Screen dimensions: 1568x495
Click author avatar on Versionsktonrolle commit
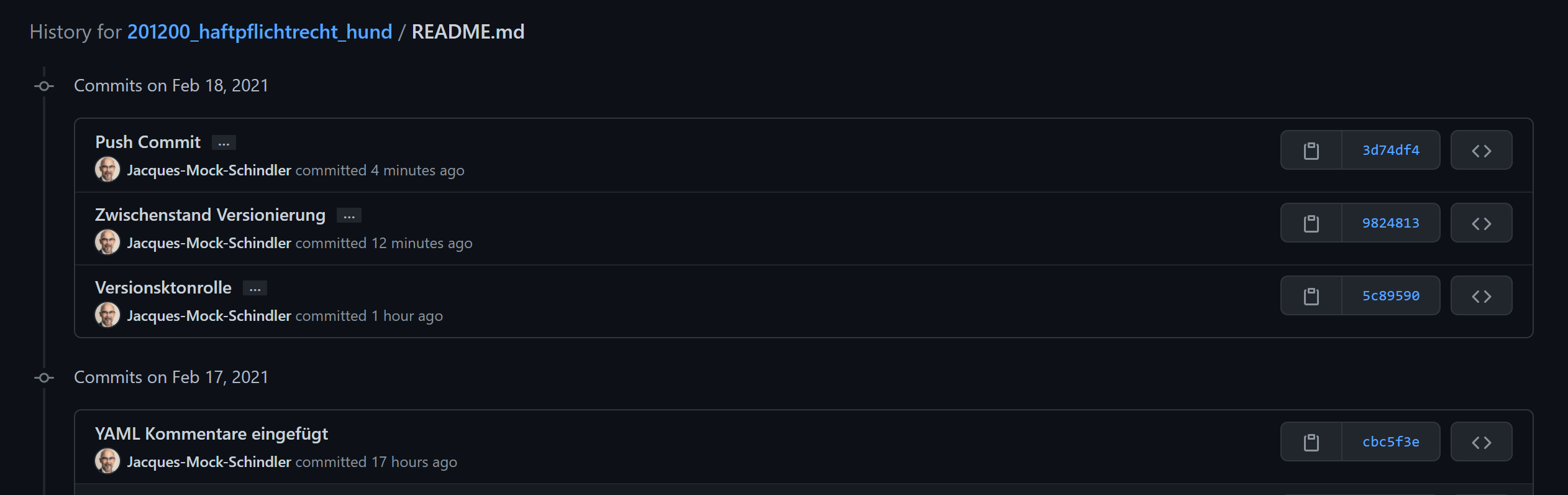(x=107, y=315)
